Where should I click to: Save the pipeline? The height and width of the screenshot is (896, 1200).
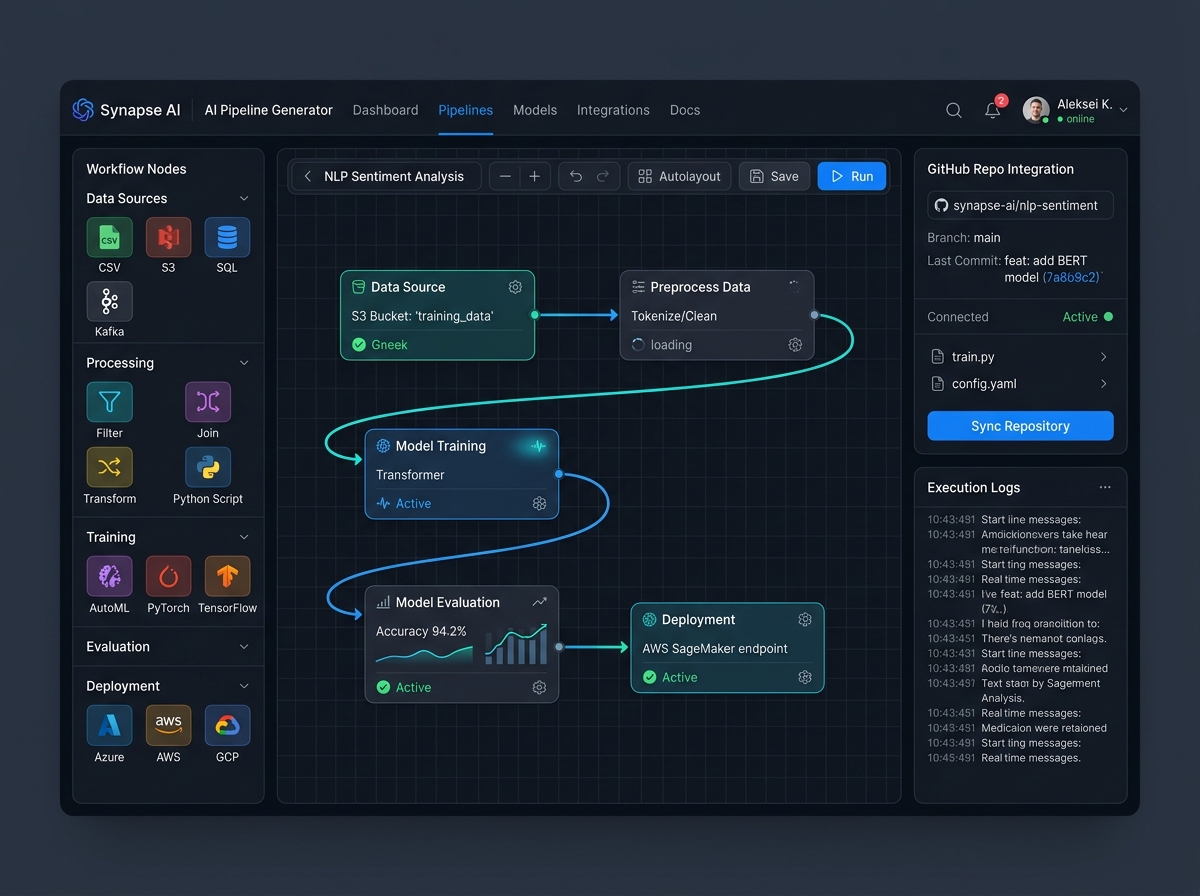click(x=774, y=176)
